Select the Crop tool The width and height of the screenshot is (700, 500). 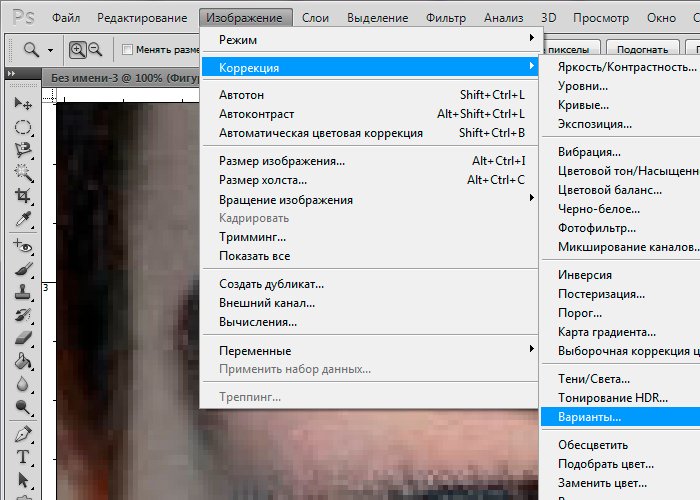[23, 197]
